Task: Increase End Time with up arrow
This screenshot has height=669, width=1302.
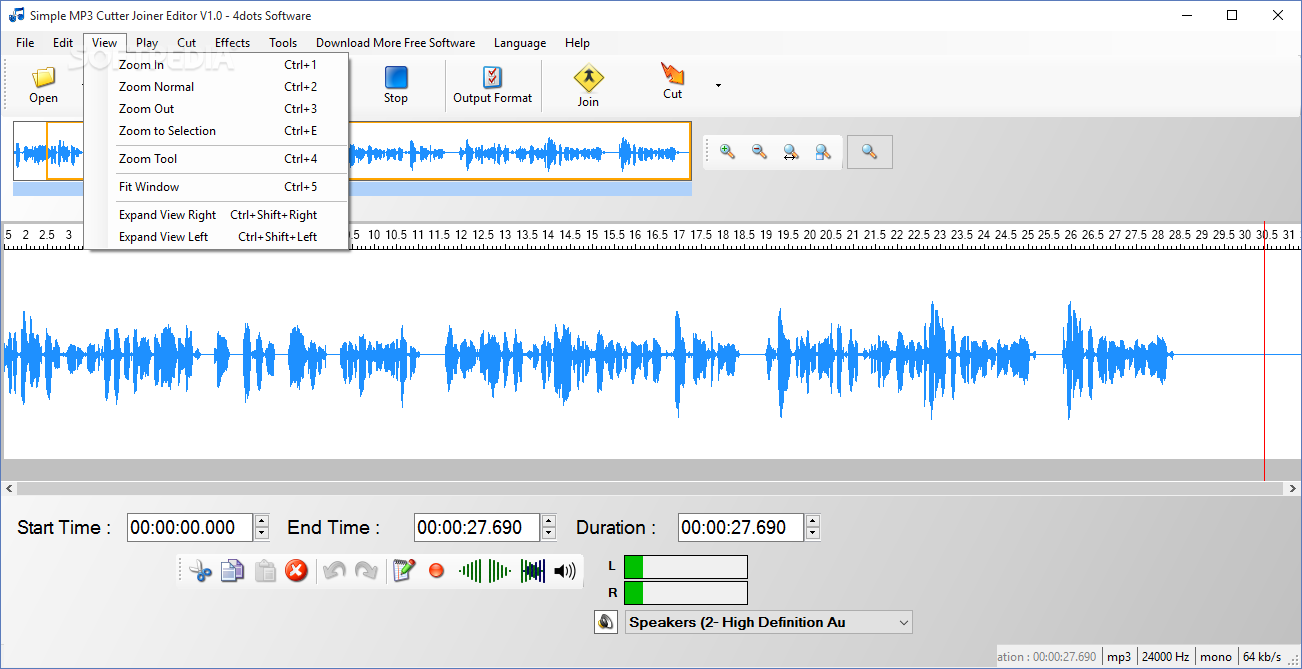Action: click(x=549, y=521)
